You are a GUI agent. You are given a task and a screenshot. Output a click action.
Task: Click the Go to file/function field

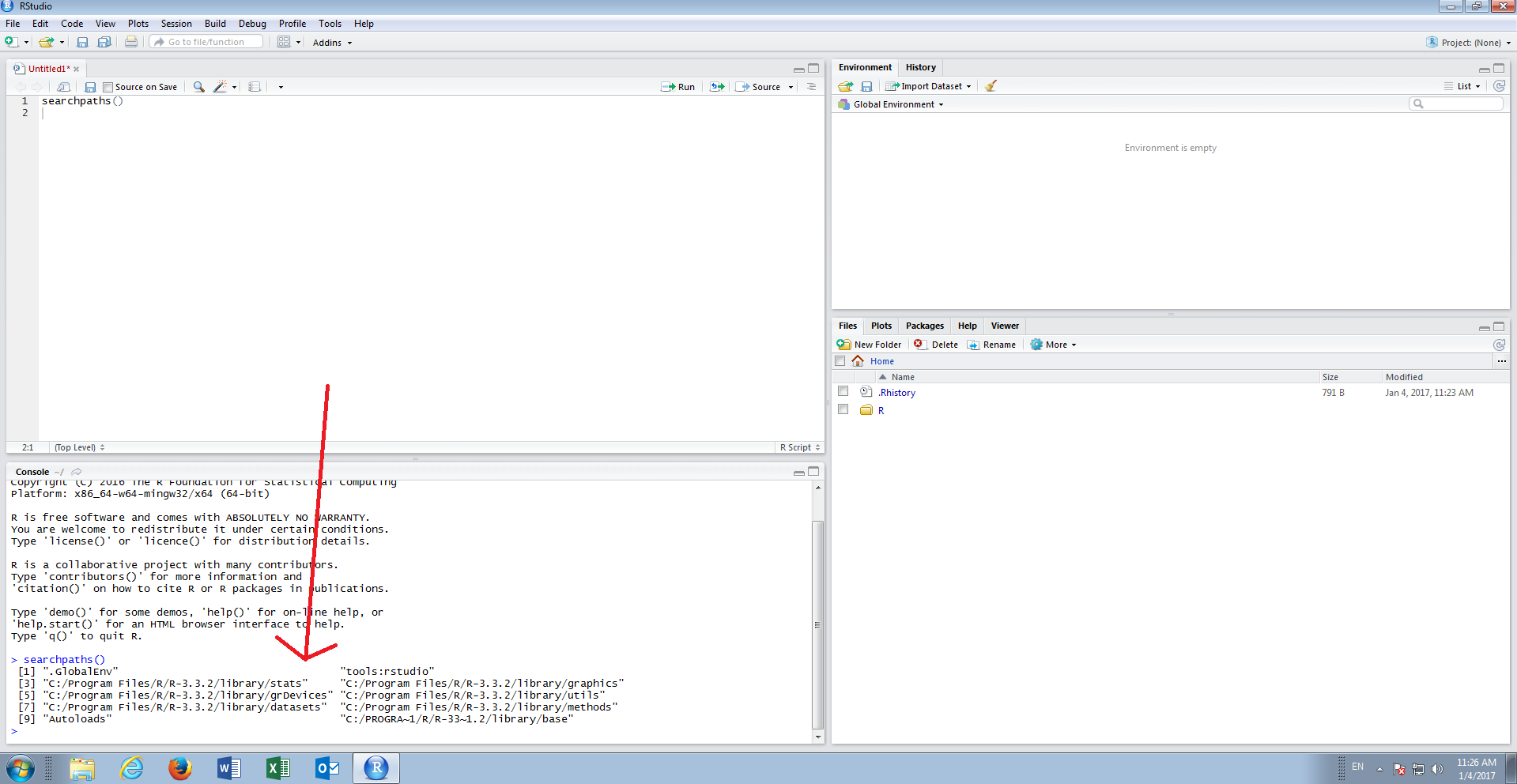pyautogui.click(x=206, y=42)
